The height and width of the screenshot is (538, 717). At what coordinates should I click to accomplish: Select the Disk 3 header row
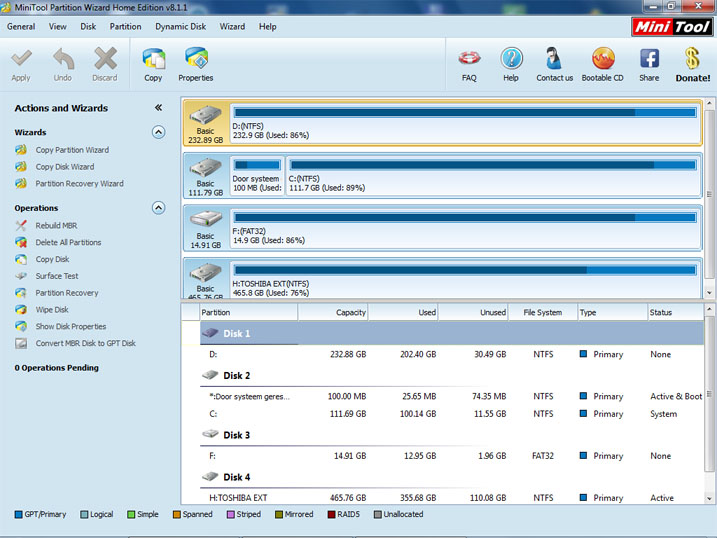click(451, 435)
